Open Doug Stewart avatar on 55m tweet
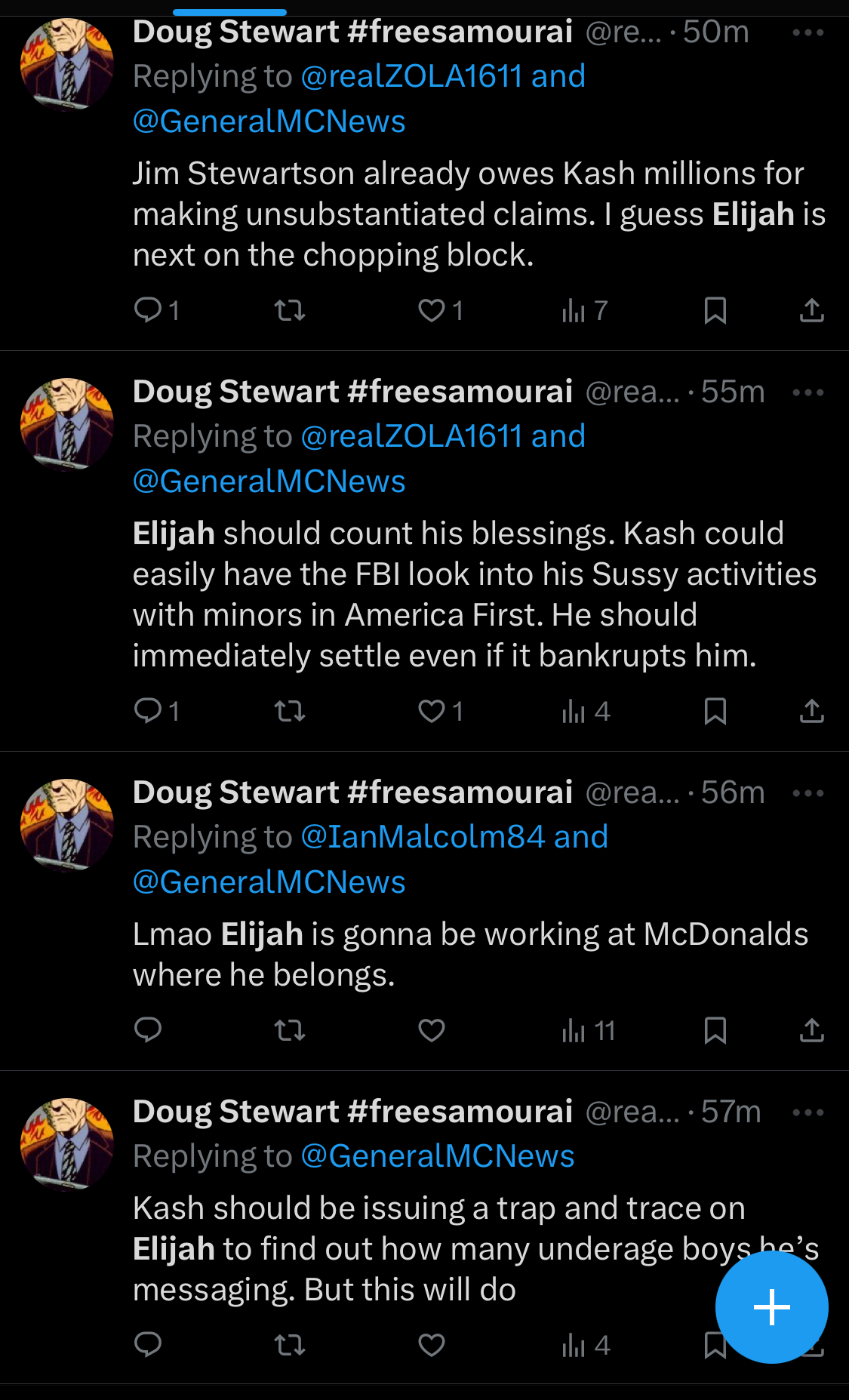The width and height of the screenshot is (849, 1400). pos(67,425)
